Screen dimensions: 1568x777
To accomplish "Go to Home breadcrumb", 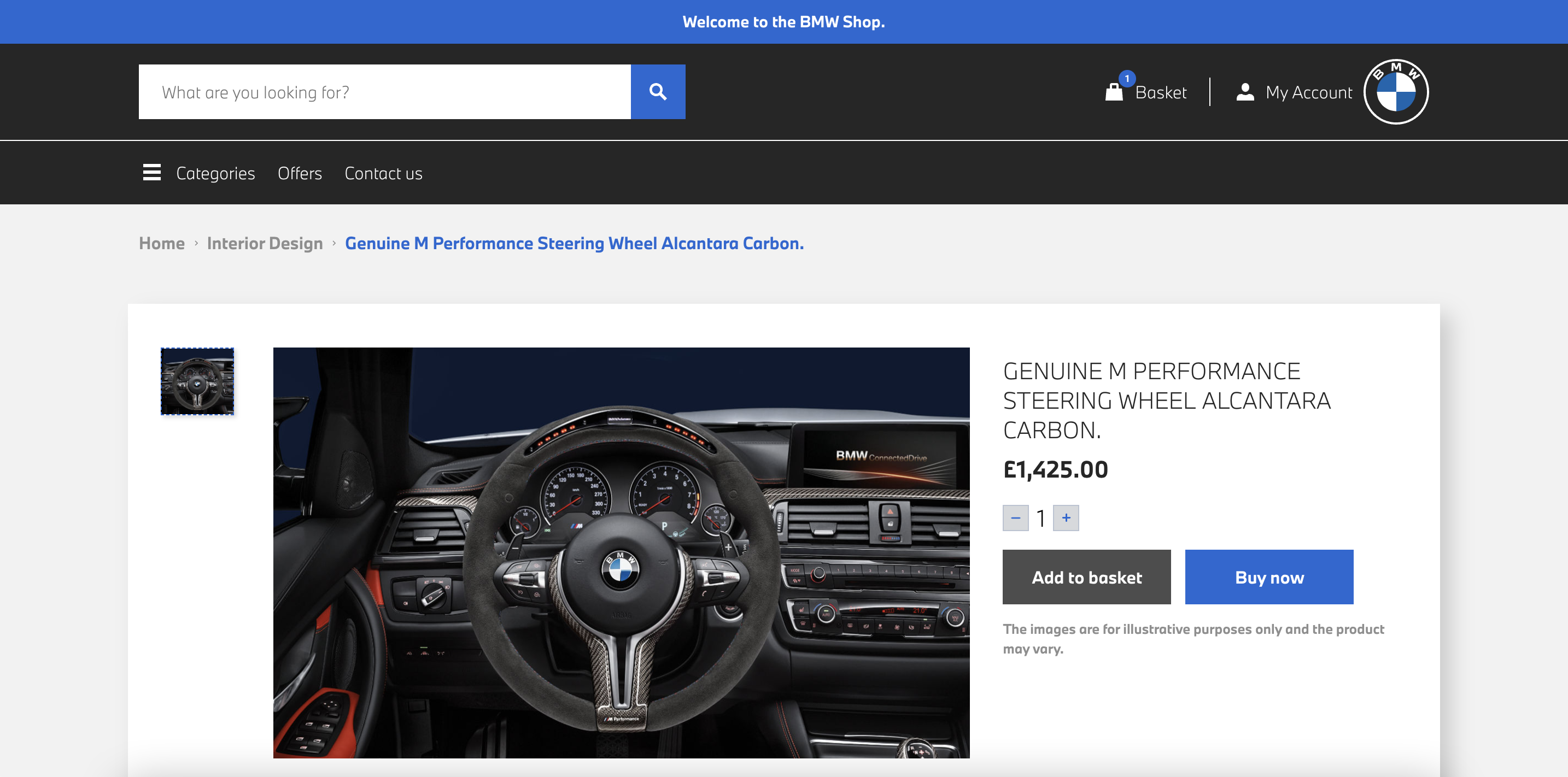I will (x=161, y=243).
